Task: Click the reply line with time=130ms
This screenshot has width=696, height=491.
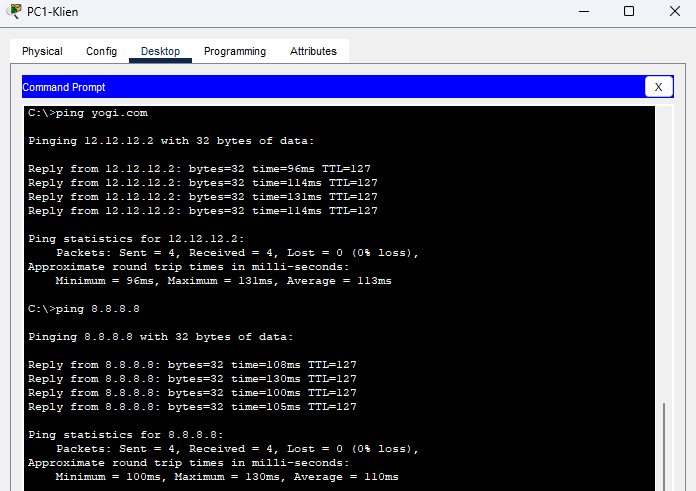Action: click(x=192, y=379)
